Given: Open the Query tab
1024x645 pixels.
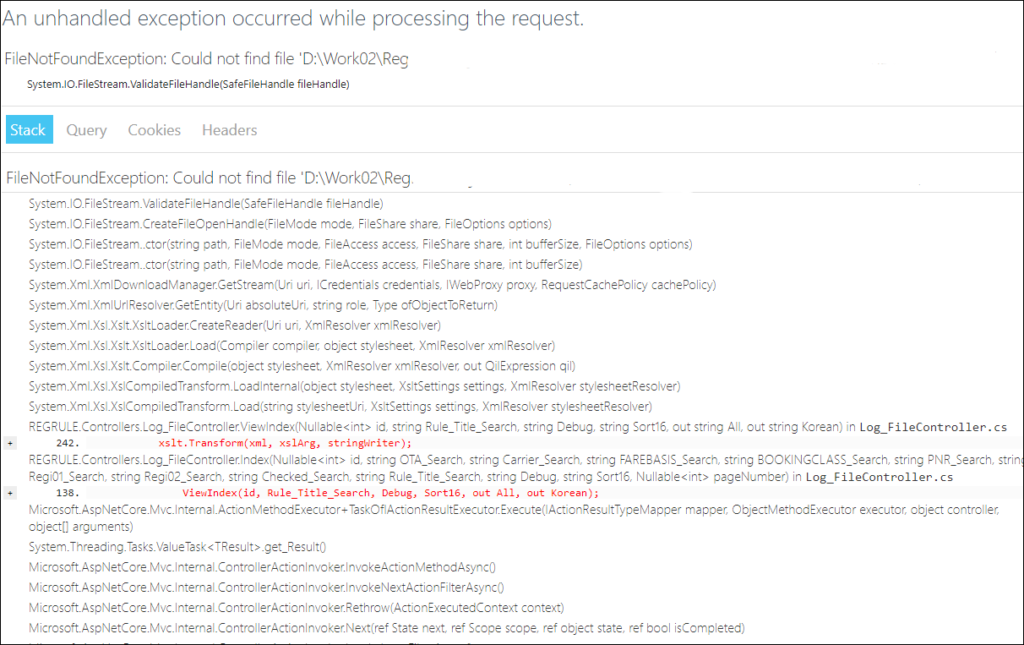Looking at the screenshot, I should (87, 130).
